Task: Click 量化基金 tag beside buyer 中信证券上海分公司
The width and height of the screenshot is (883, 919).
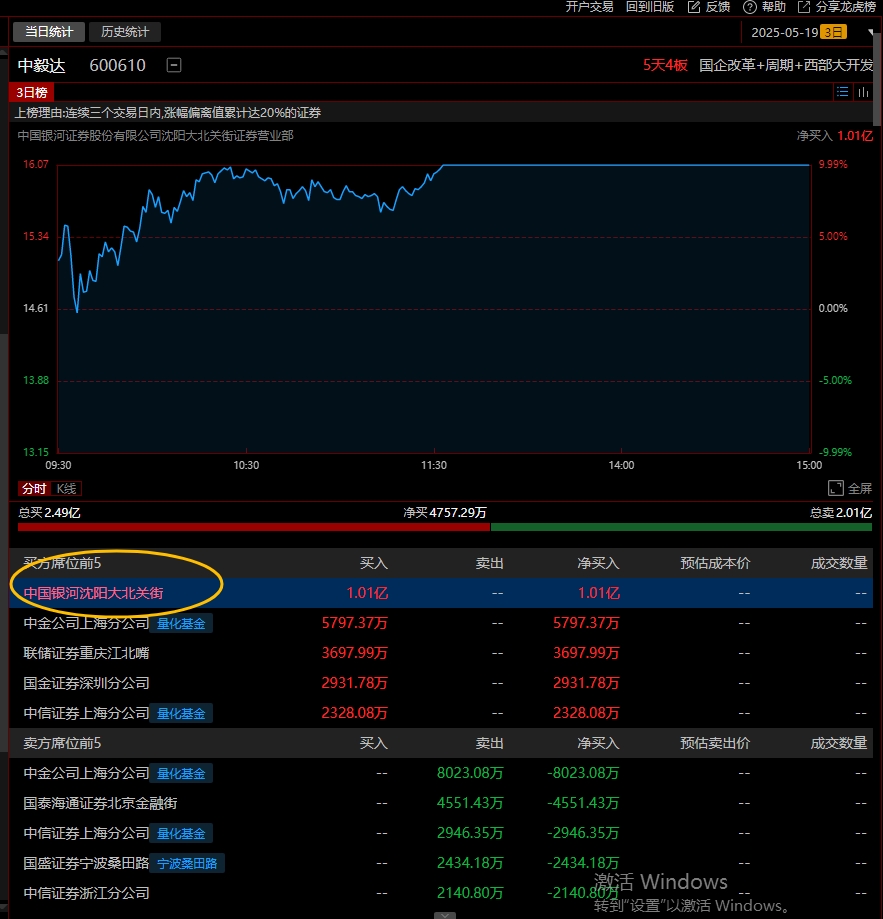Action: [181, 713]
